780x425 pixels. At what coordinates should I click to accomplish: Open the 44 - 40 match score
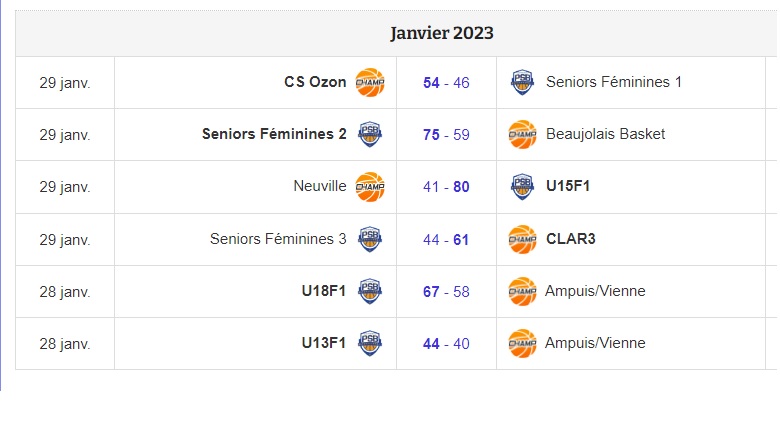coord(446,344)
